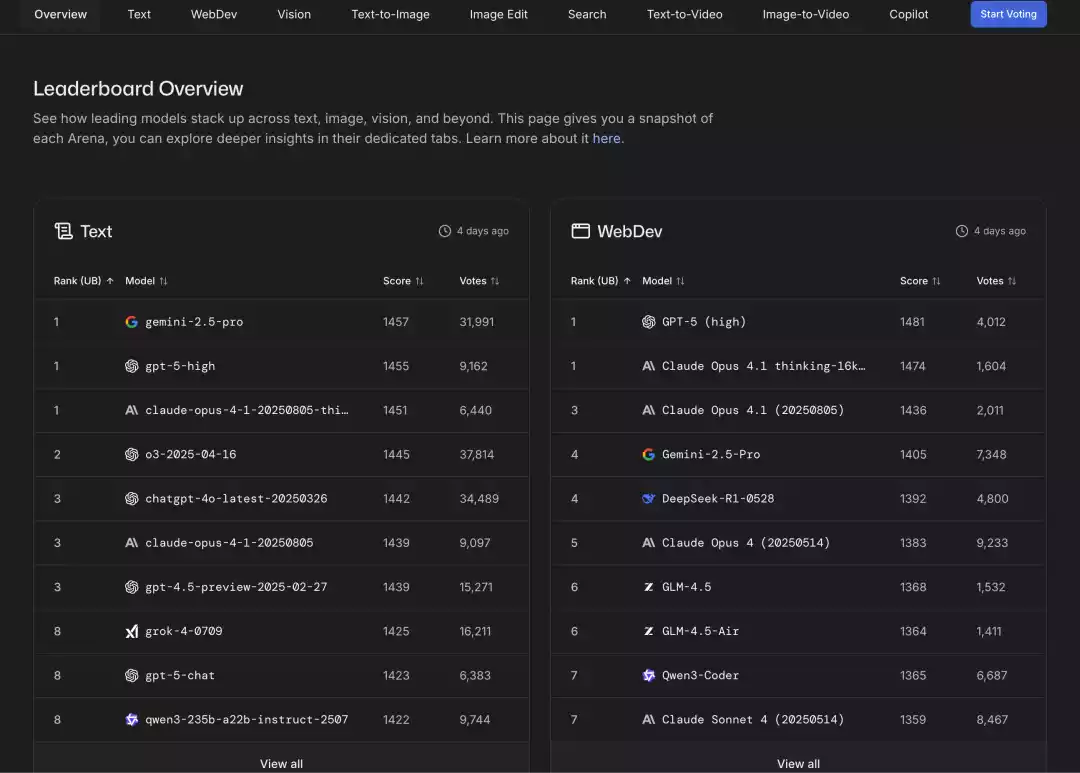Viewport: 1080px width, 773px height.
Task: Switch to the Text tab
Action: tap(139, 14)
